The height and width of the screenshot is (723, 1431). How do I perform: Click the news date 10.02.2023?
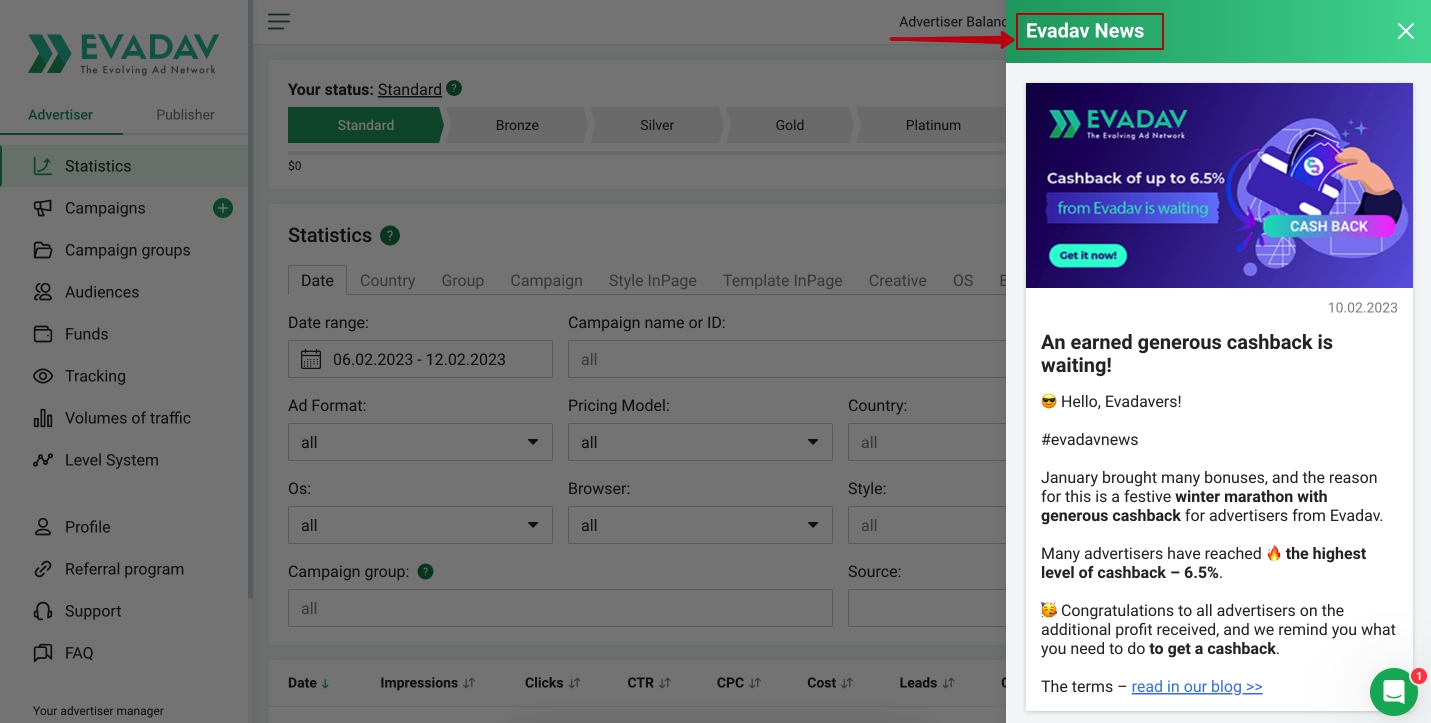(1363, 308)
